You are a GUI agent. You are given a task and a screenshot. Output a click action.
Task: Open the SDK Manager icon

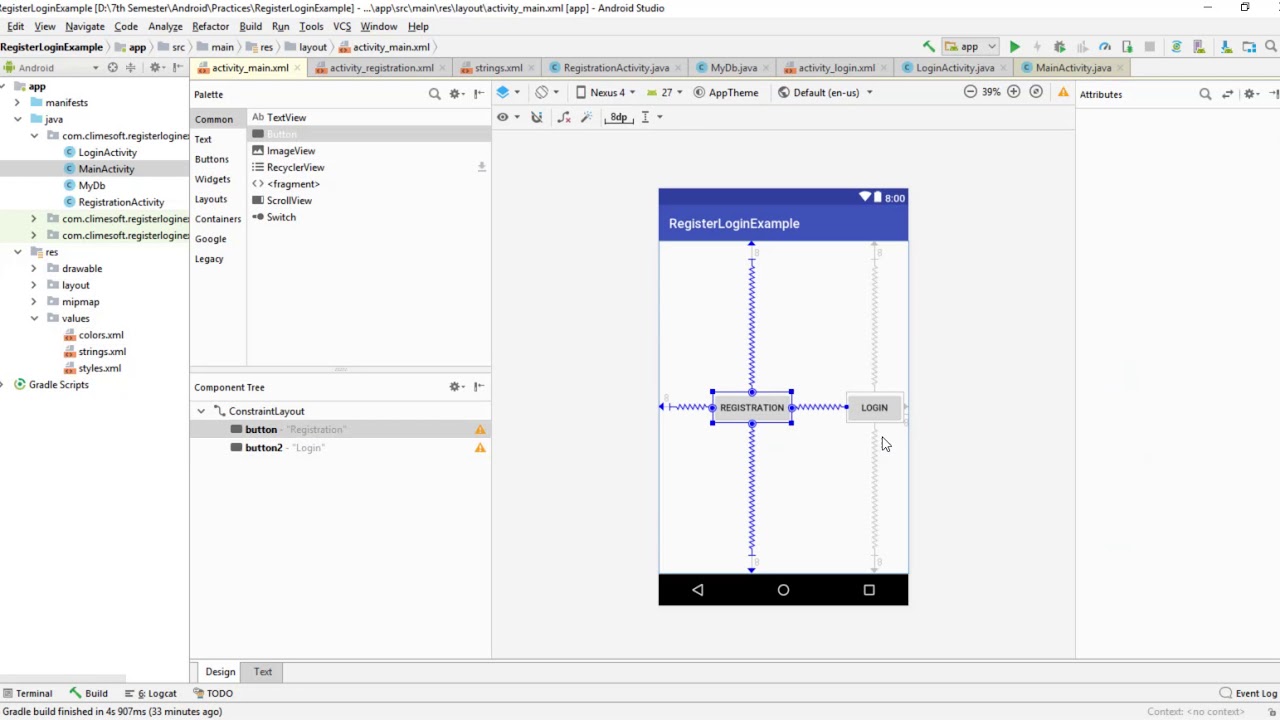click(1226, 47)
